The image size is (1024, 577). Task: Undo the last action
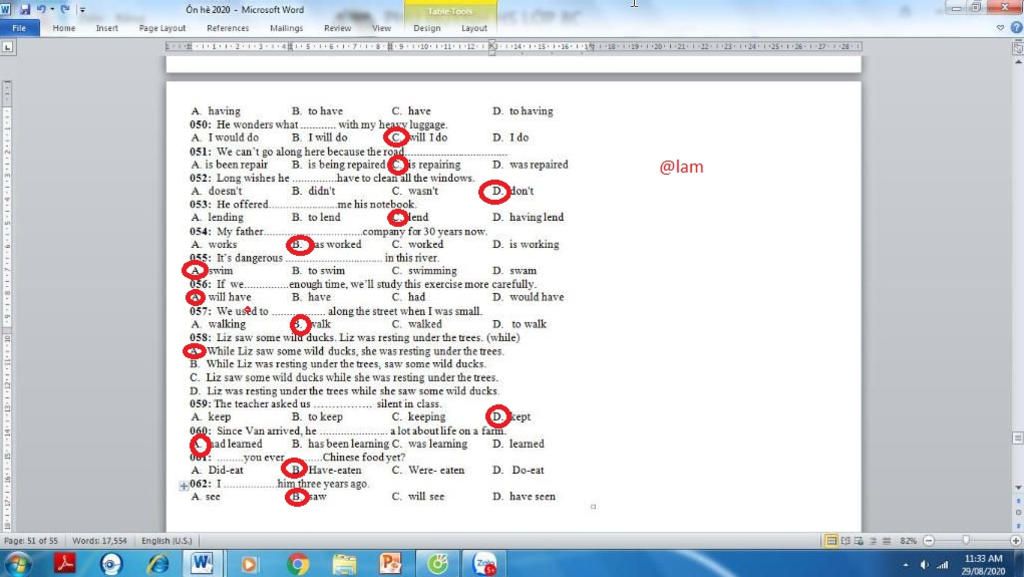pyautogui.click(x=42, y=9)
